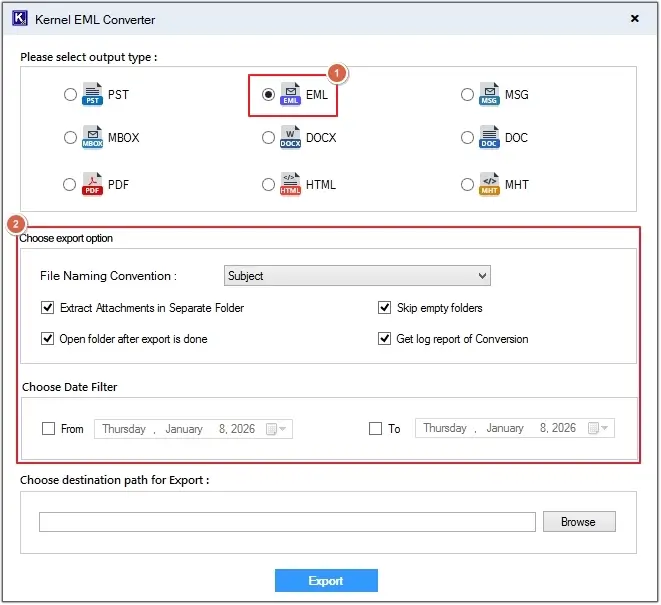661x605 pixels.
Task: Uncheck Open folder after export is done
Action: click(x=48, y=339)
